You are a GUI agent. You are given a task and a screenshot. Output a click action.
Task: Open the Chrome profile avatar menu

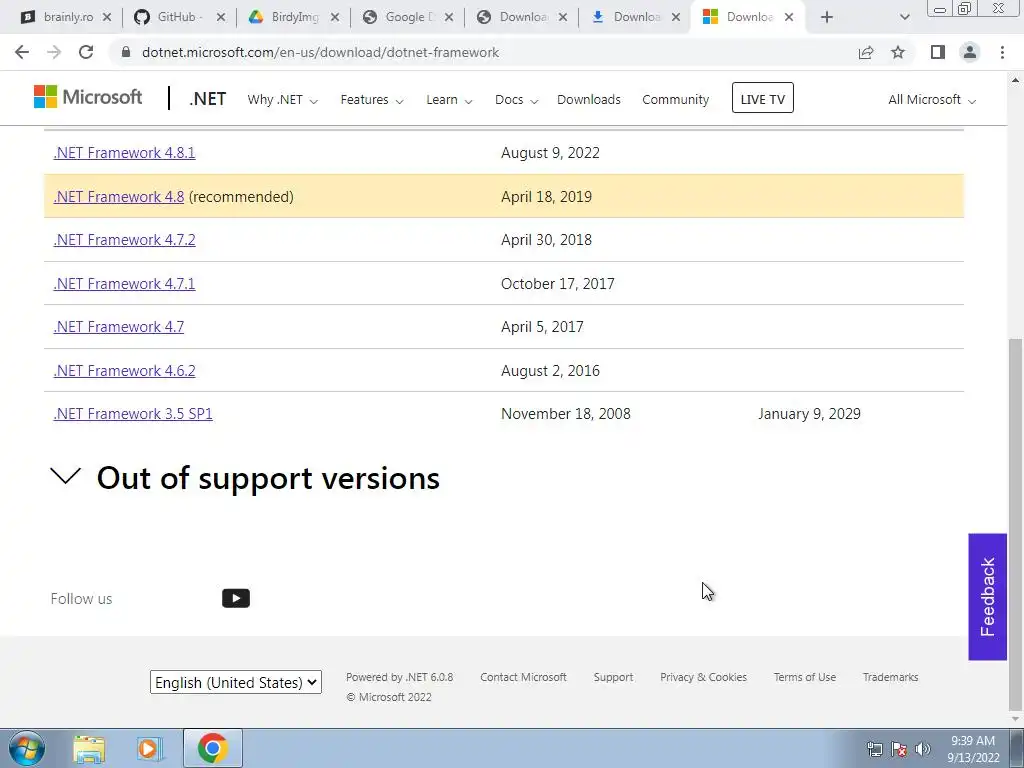pos(970,52)
